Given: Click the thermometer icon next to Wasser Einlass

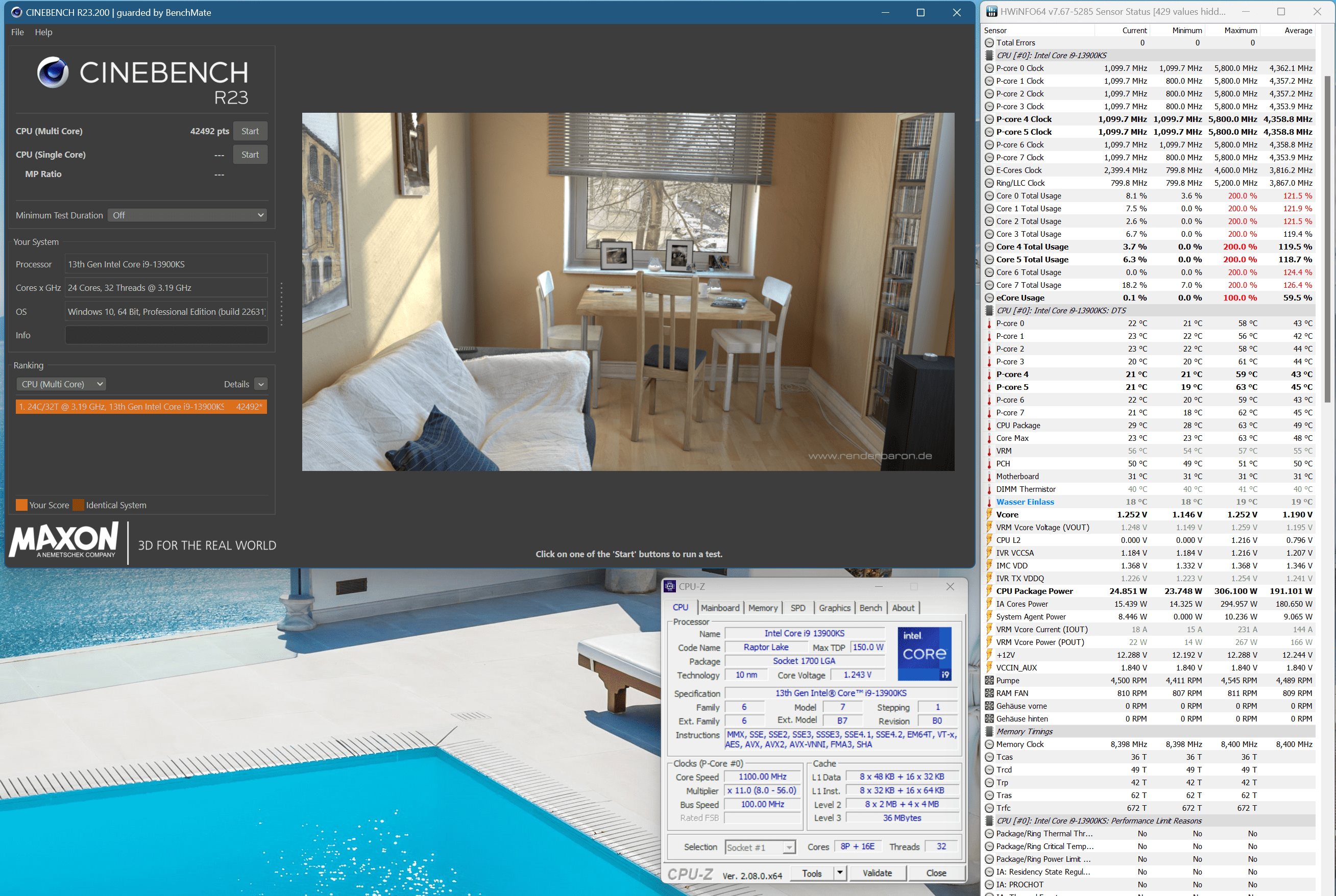Looking at the screenshot, I should pos(989,502).
